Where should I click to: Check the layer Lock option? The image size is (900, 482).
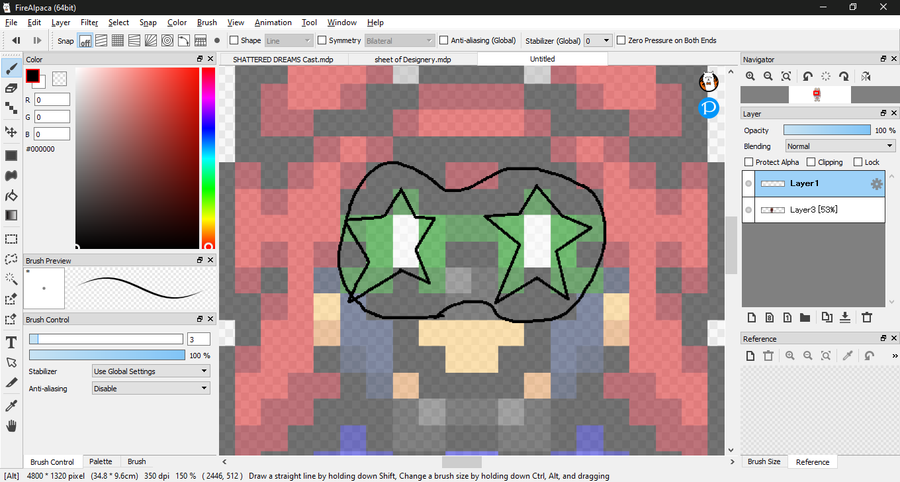[858, 162]
